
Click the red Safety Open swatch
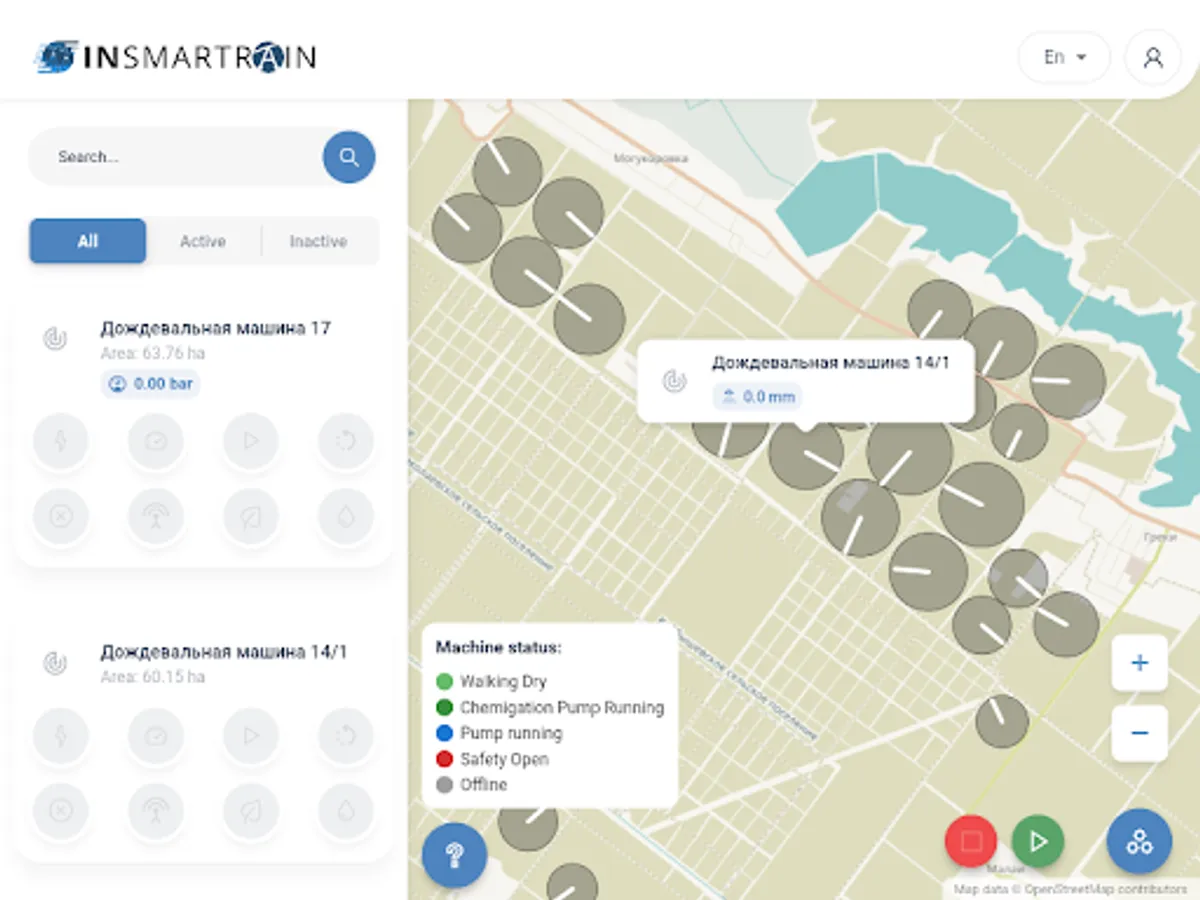445,759
